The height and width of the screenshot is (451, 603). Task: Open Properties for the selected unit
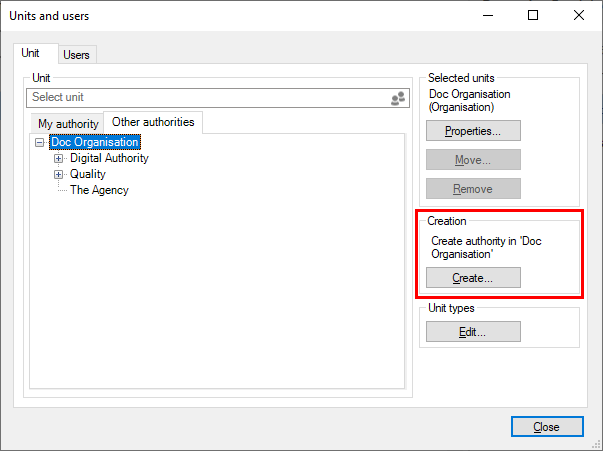coord(473,131)
